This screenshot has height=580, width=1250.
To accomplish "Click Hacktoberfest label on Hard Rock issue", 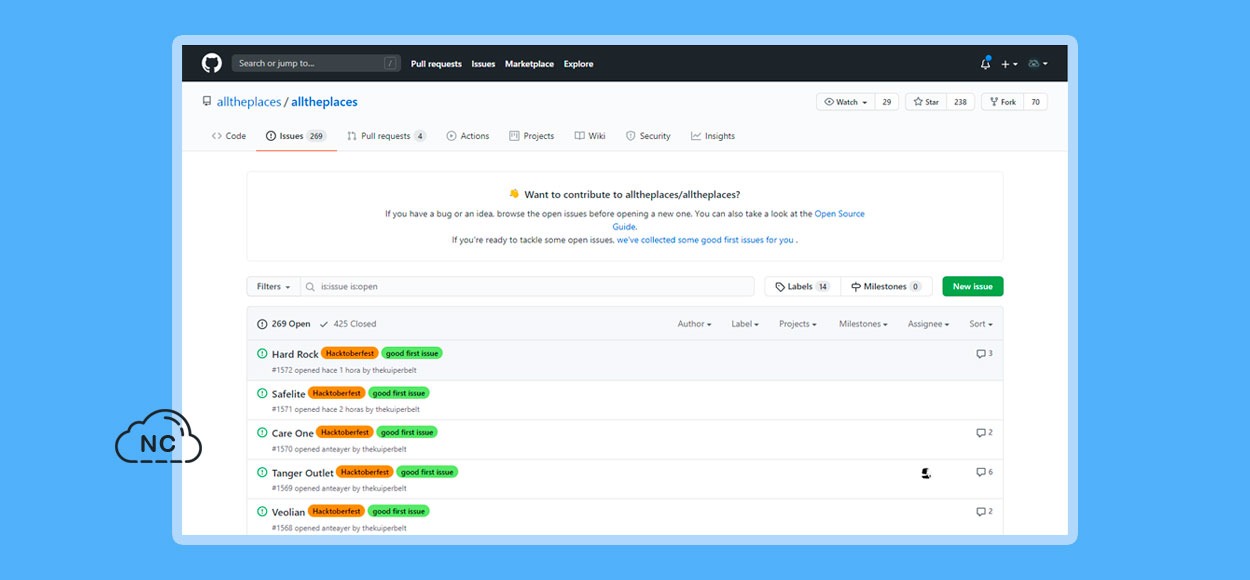I will pyautogui.click(x=350, y=353).
